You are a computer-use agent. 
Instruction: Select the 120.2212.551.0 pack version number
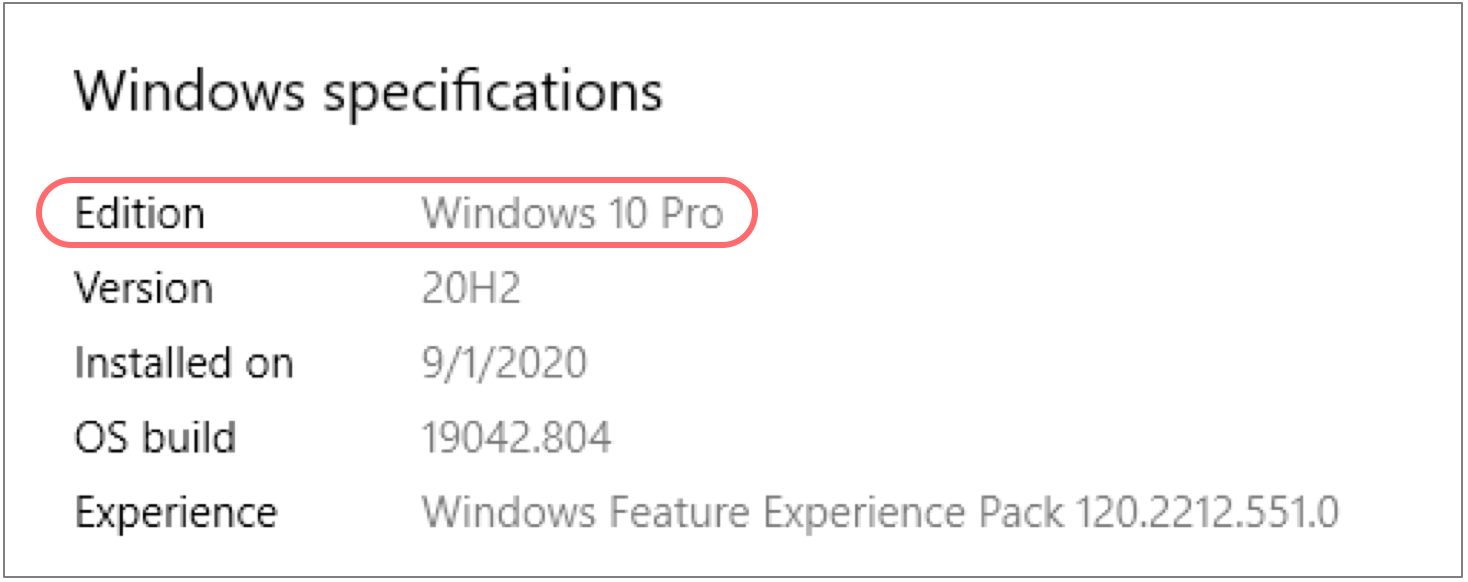[1207, 512]
